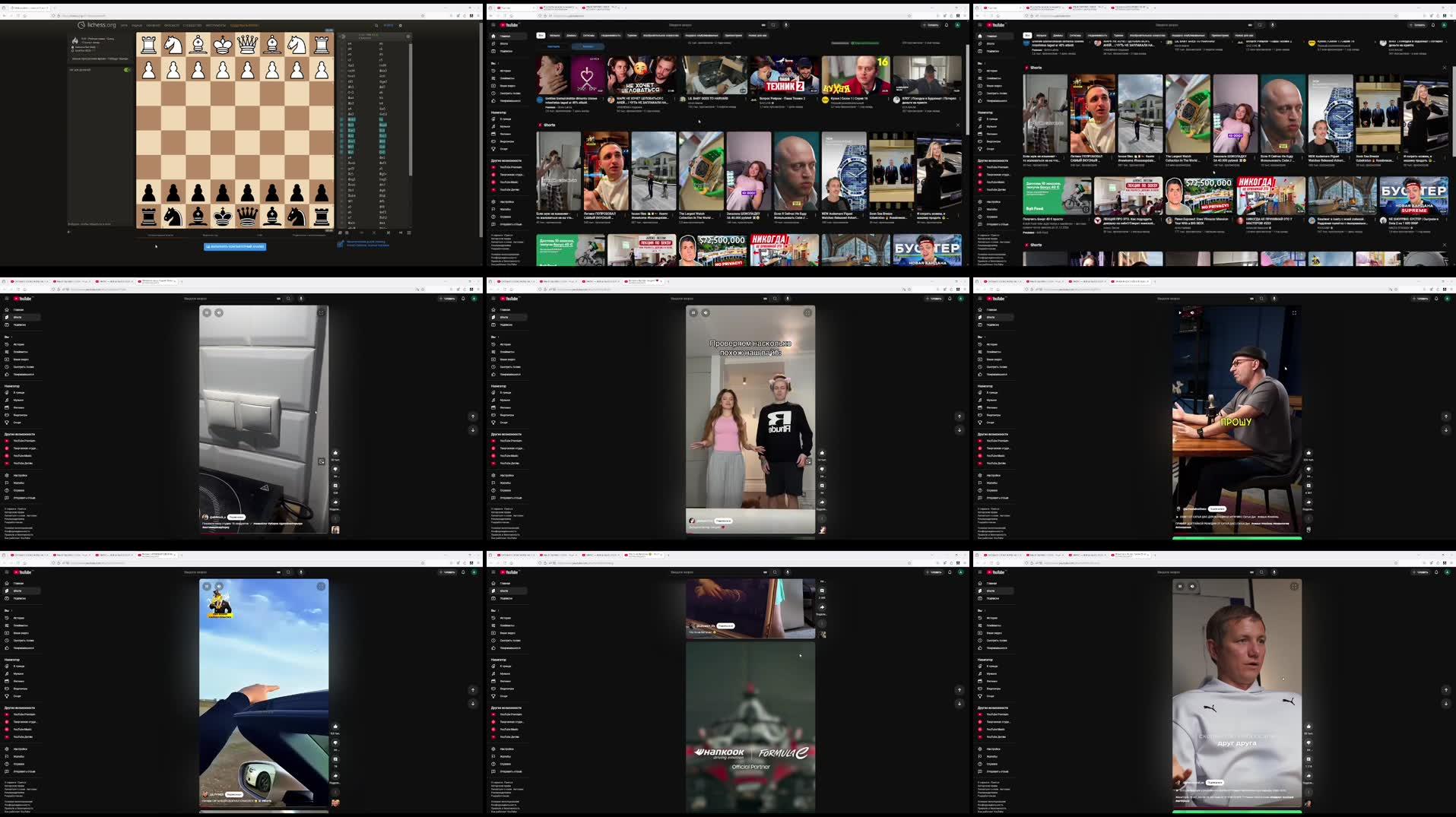Mute the dancing couple Short
This screenshot has height=817, width=1456.
pyautogui.click(x=706, y=312)
